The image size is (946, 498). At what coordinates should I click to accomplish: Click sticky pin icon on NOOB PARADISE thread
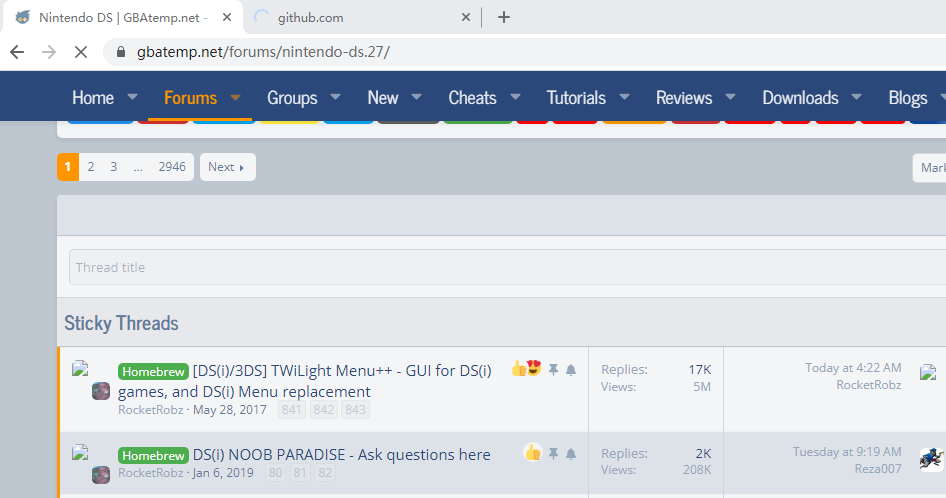pos(553,453)
